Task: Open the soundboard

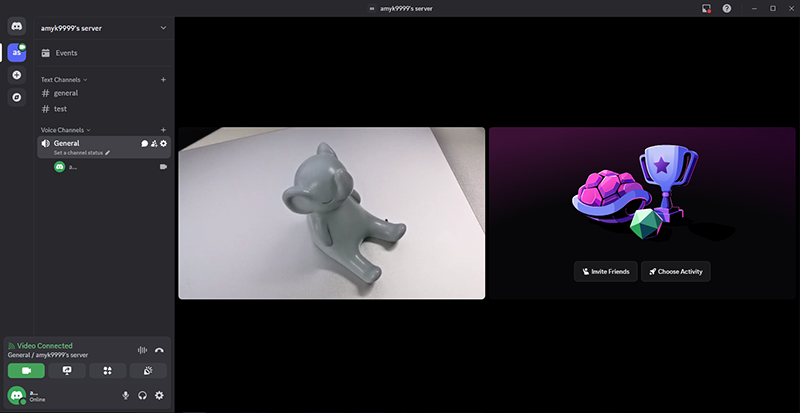Action: (148, 370)
